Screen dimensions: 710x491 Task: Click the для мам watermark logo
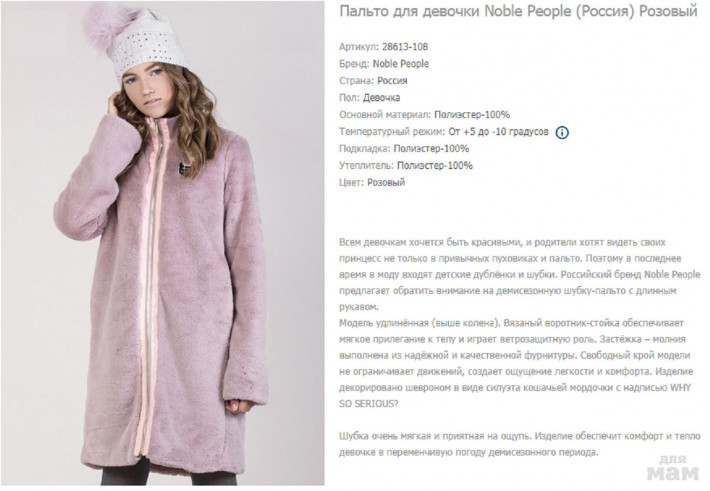[673, 469]
